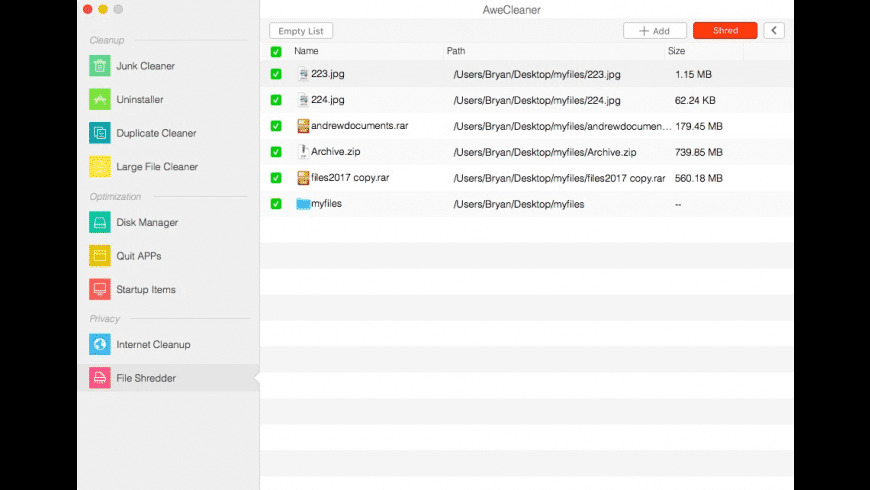Click the File Shredder icon
This screenshot has width=870, height=490.
(x=100, y=378)
